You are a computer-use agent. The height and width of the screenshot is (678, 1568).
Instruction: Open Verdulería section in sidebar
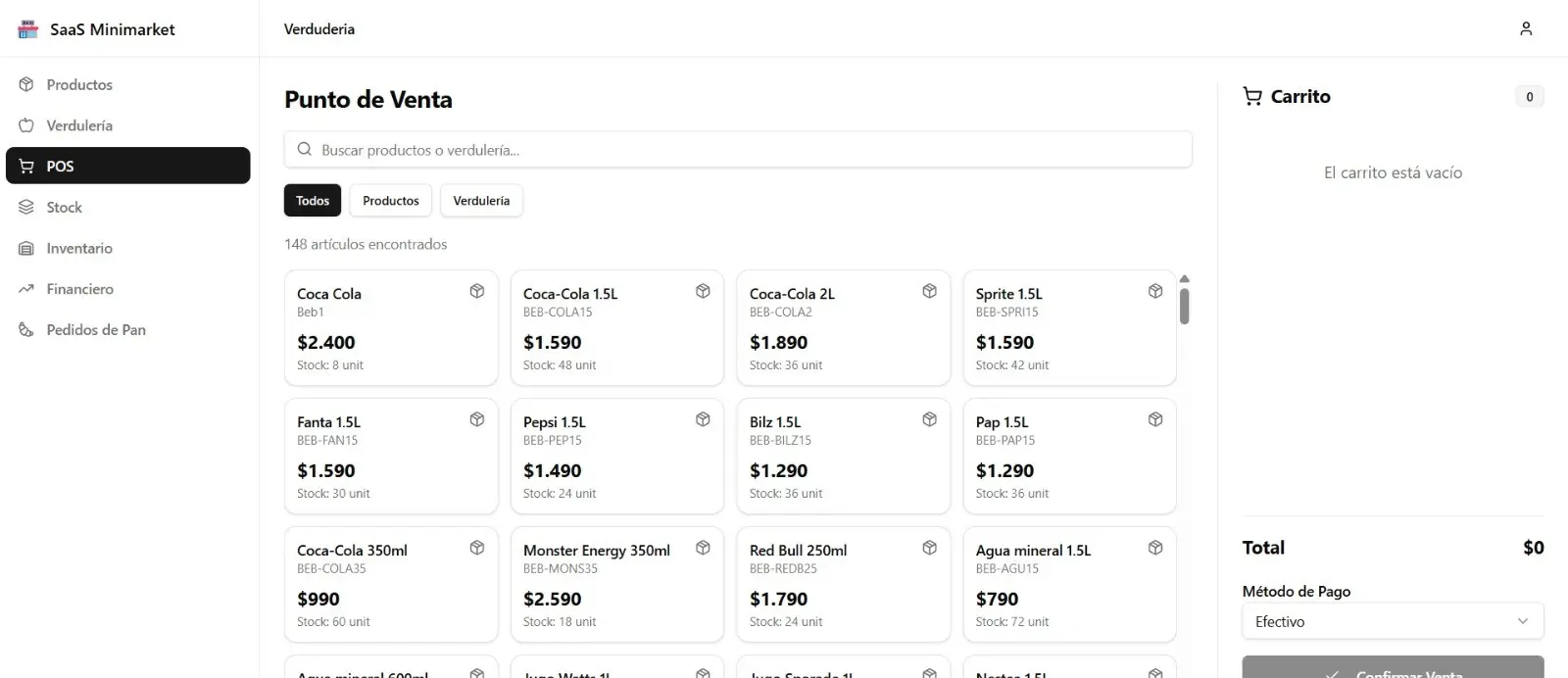(x=128, y=125)
